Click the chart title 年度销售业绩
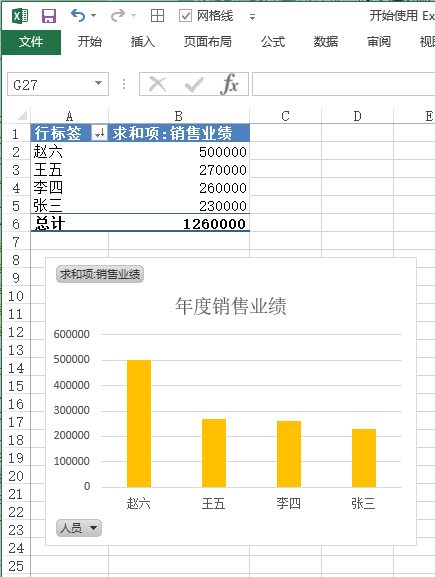The image size is (435, 577). (230, 306)
